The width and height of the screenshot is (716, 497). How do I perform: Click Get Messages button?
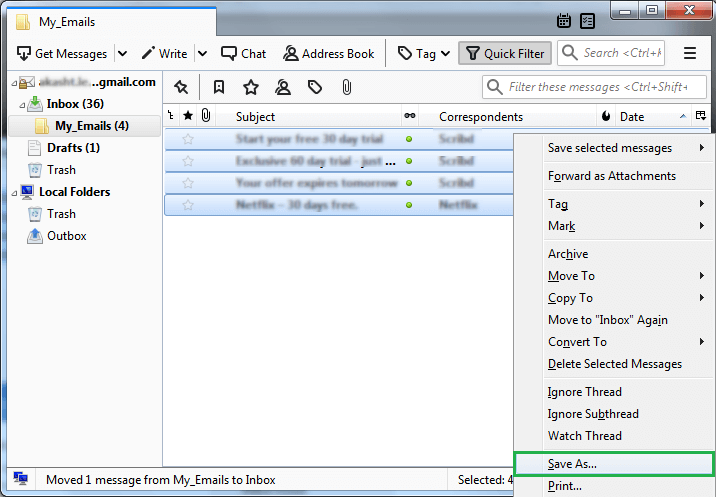[x=62, y=53]
